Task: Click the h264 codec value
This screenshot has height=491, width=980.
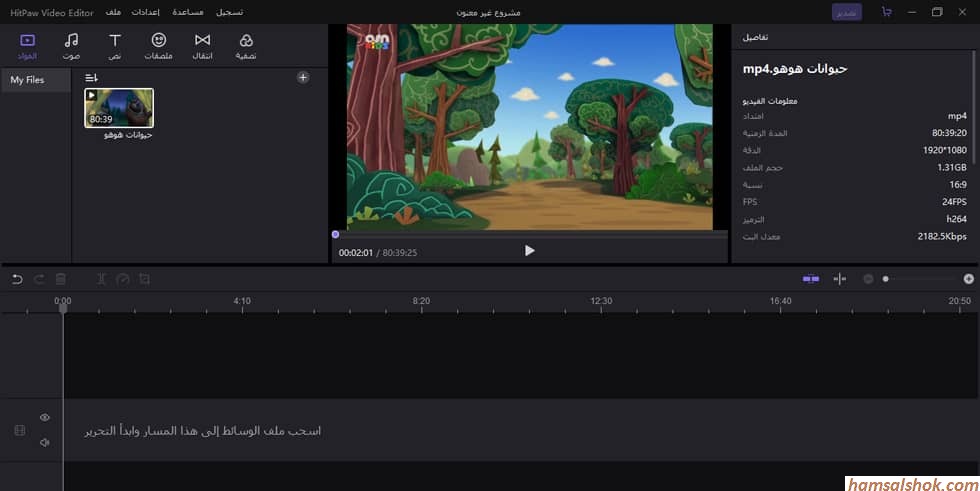Action: pos(956,219)
